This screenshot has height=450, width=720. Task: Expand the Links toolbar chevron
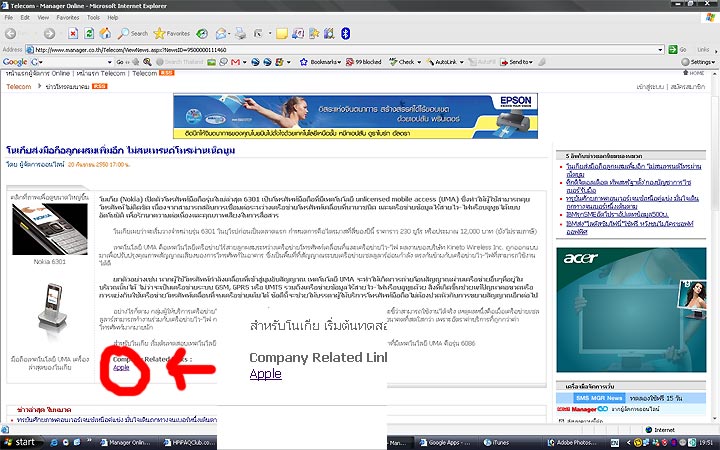[x=714, y=49]
